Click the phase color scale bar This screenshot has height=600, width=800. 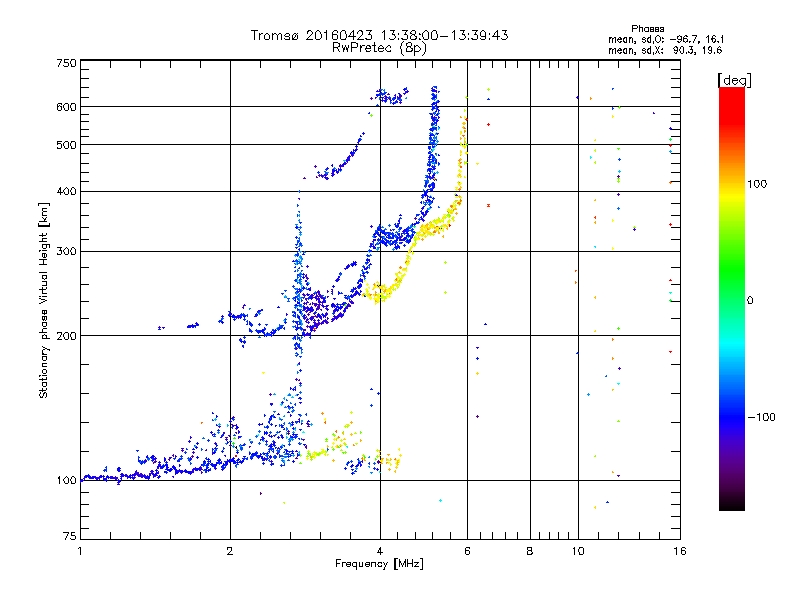pyautogui.click(x=732, y=299)
